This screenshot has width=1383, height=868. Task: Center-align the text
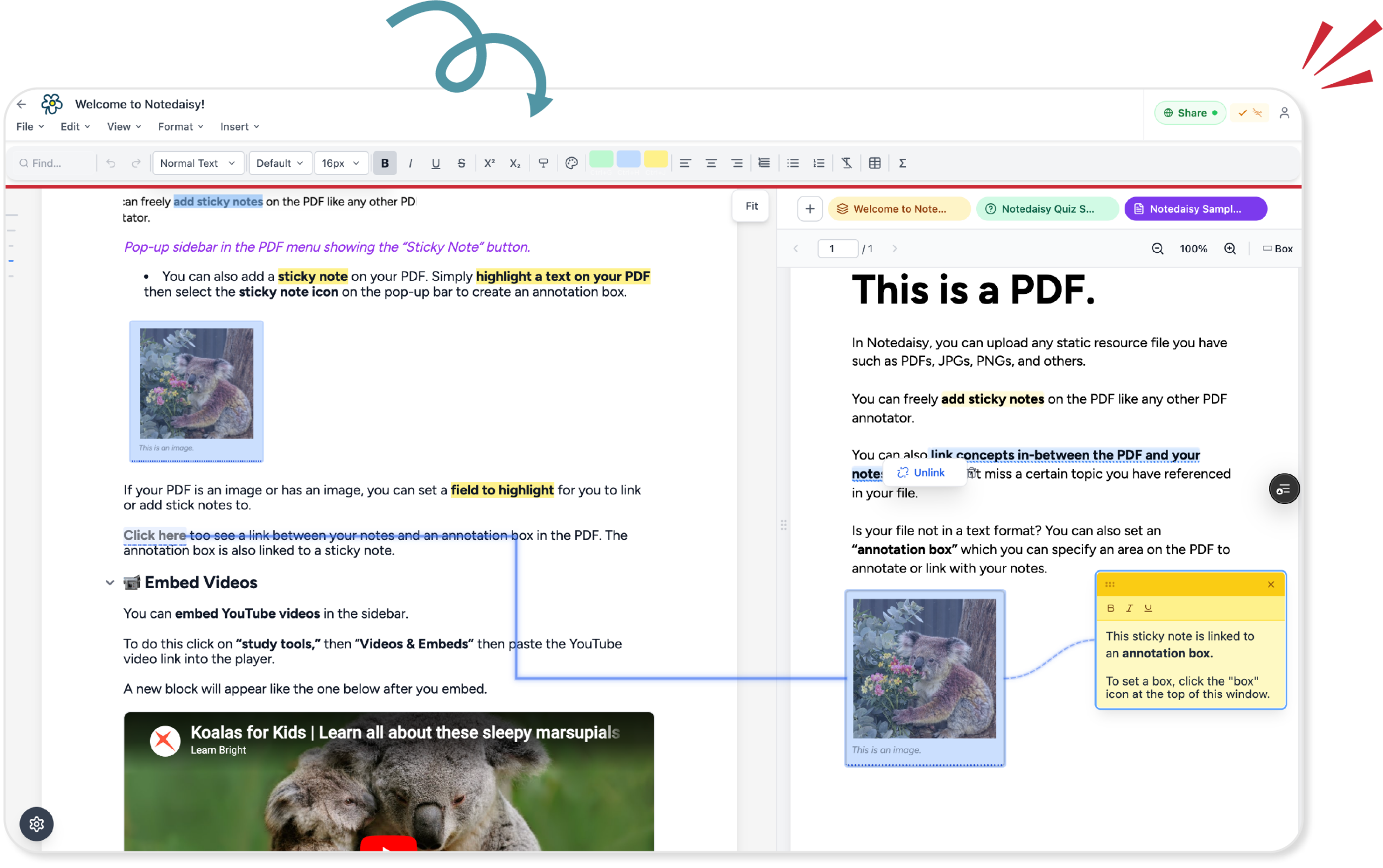click(x=711, y=163)
